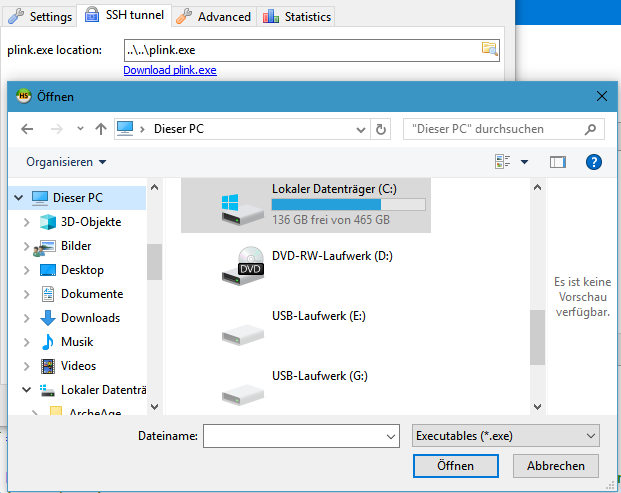Select the Downloads tree item label
Image resolution: width=621 pixels, height=493 pixels.
tap(90, 318)
